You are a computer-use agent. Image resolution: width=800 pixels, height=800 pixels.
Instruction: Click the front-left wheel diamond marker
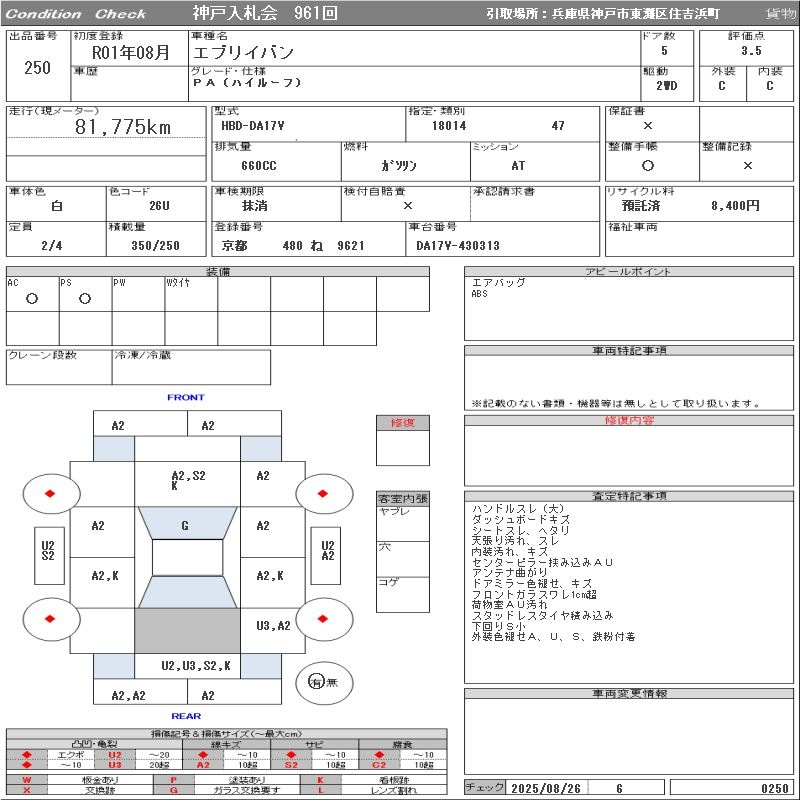coord(51,492)
